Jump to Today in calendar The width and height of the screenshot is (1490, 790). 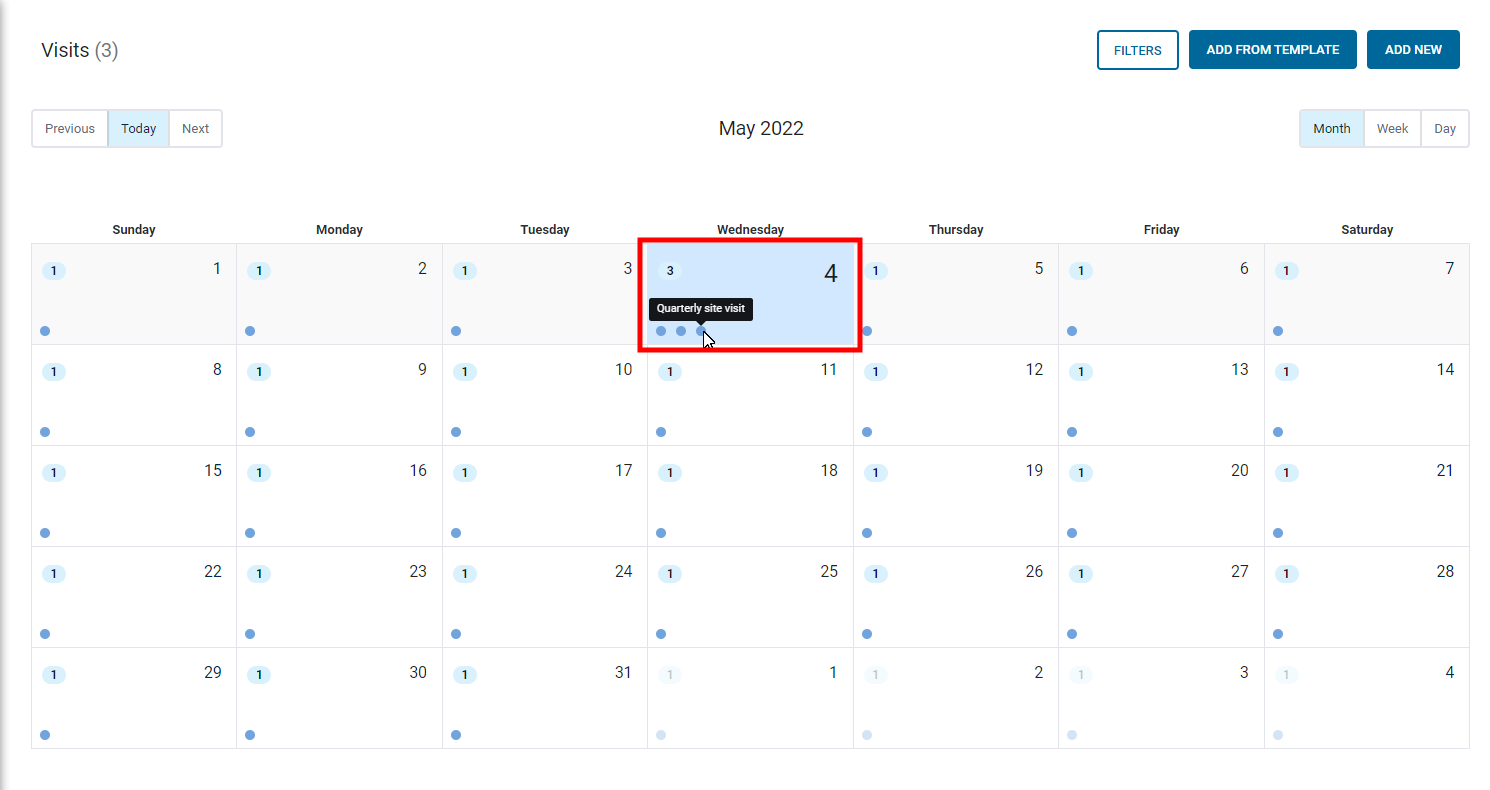[x=139, y=129]
